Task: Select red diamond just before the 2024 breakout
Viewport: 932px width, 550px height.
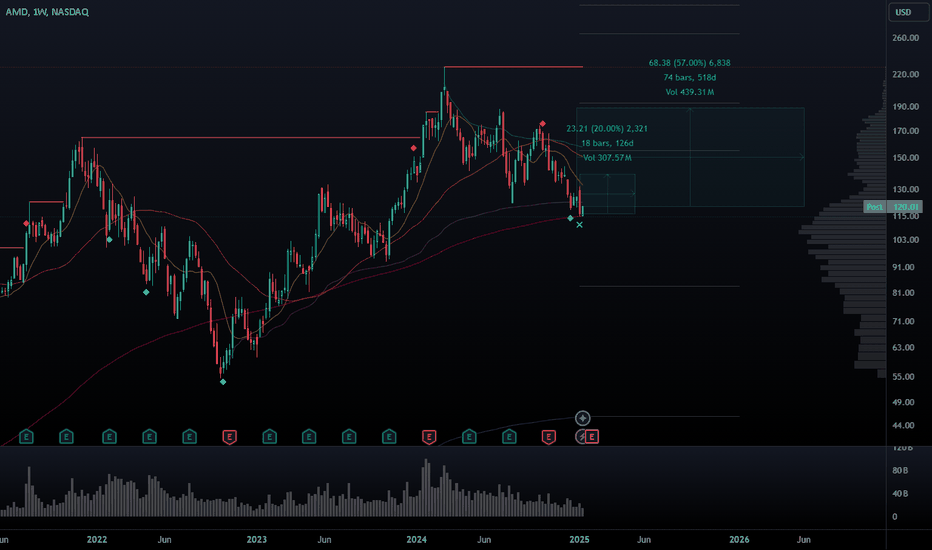Action: 414,148
